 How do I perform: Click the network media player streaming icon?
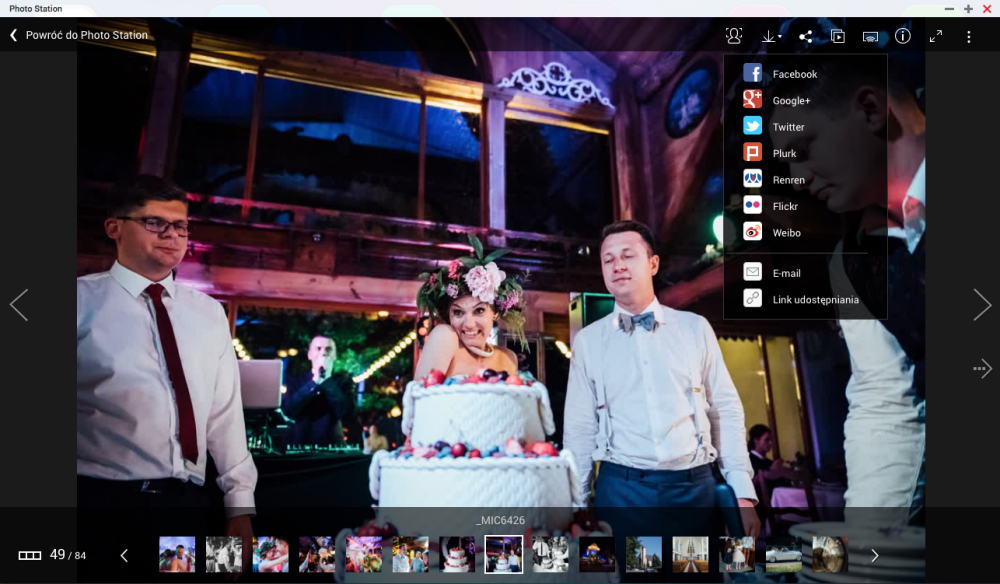(871, 36)
